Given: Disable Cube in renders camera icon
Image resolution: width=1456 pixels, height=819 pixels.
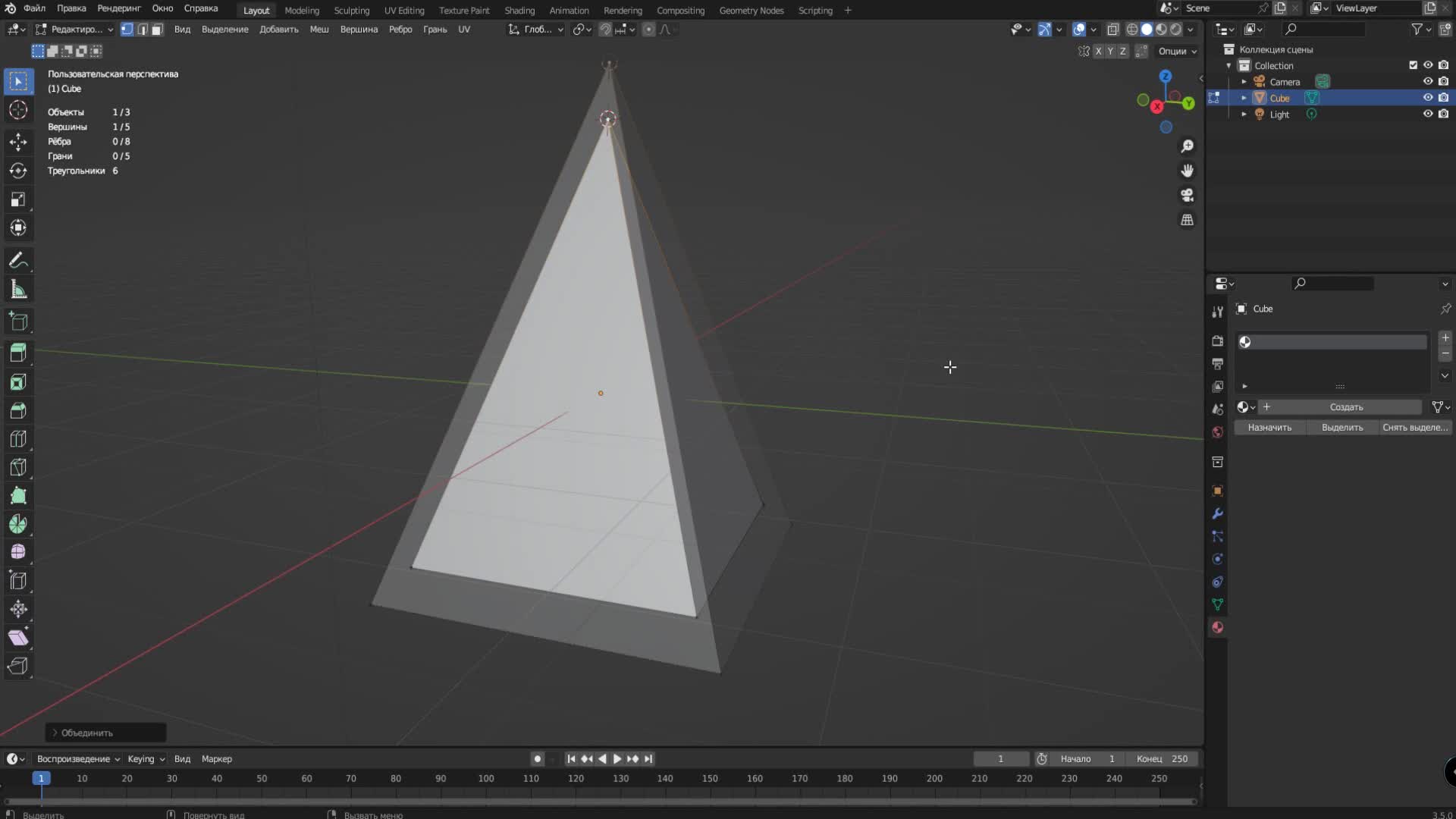Looking at the screenshot, I should coord(1443,98).
